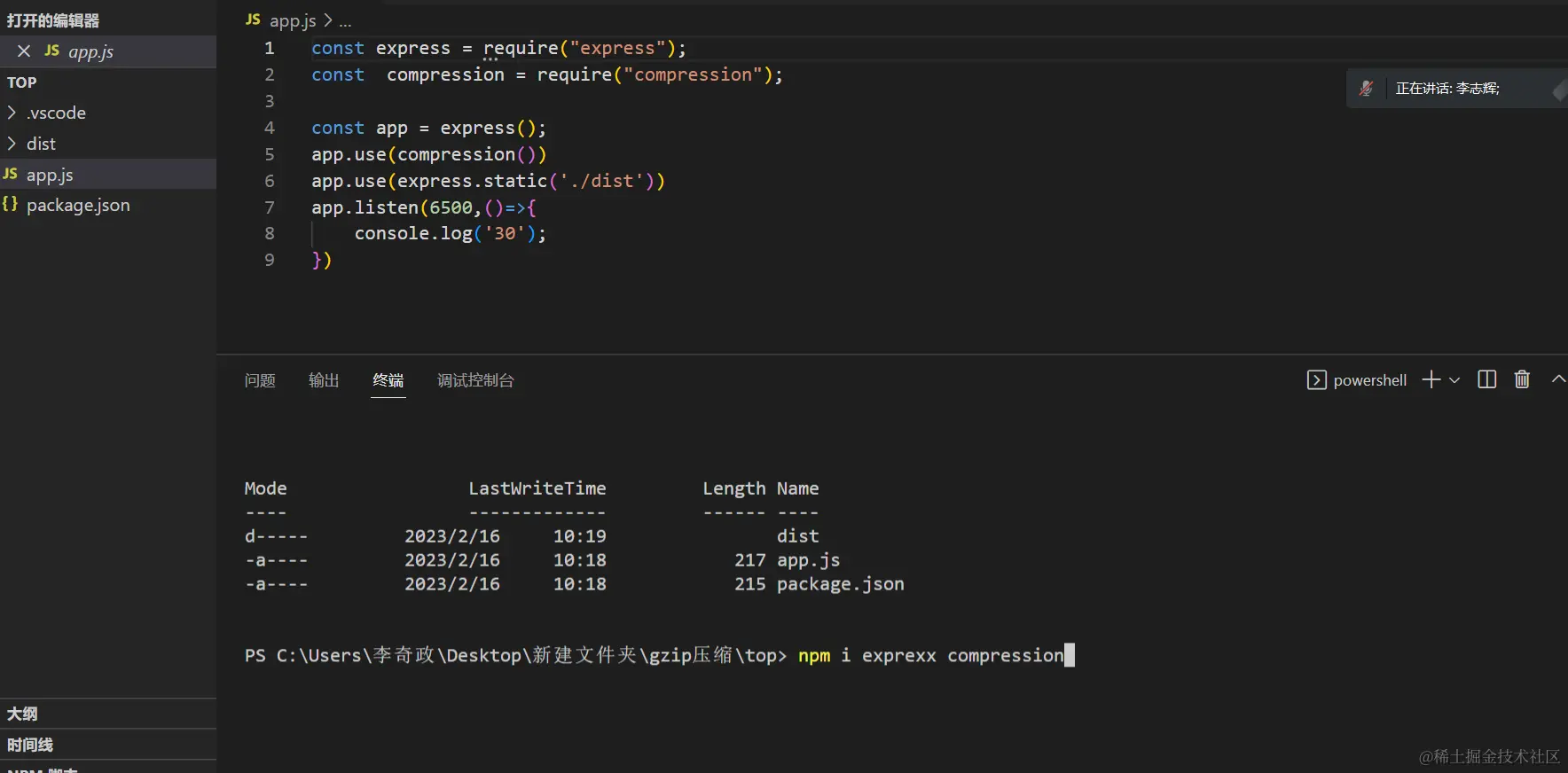The height and width of the screenshot is (773, 1568).
Task: Click package.json in the terminal listing
Action: [x=841, y=584]
